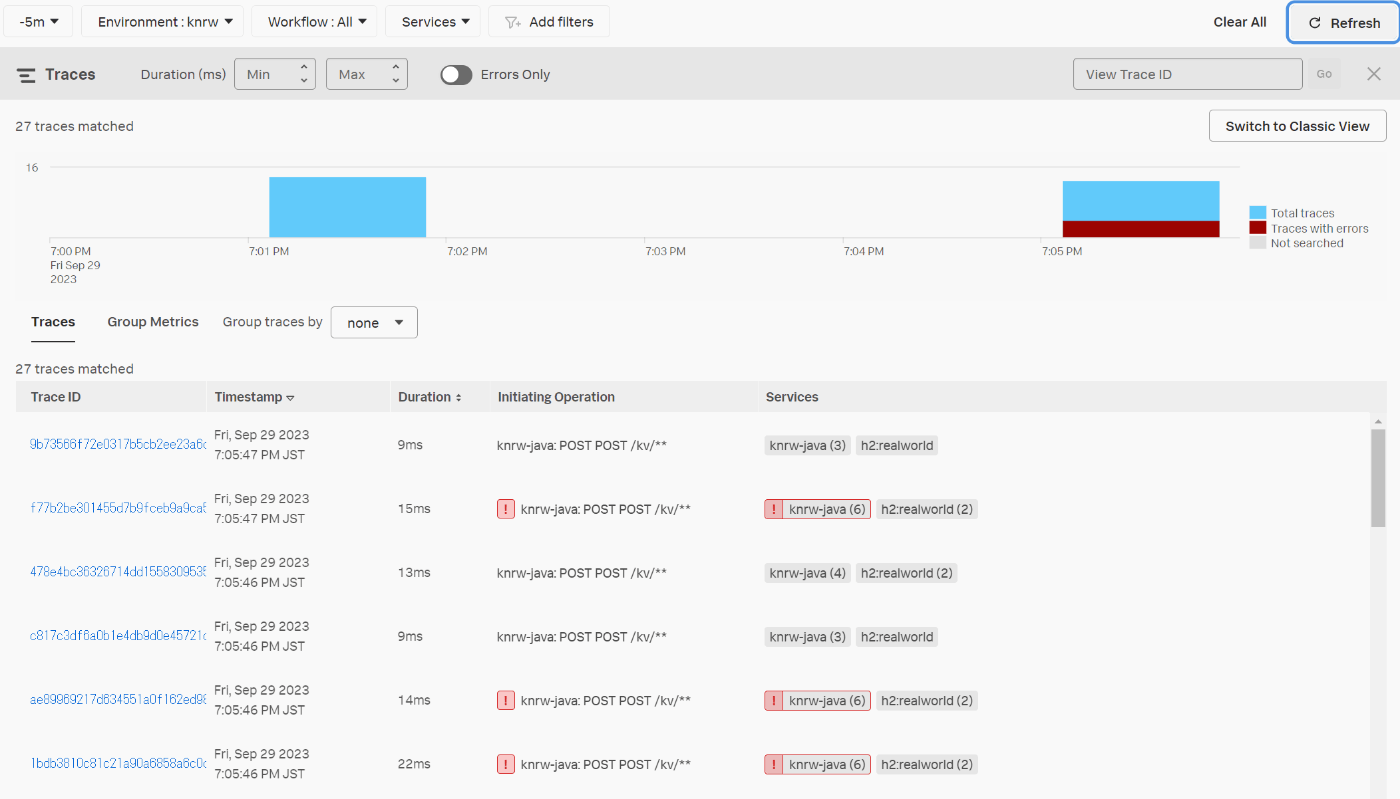
Task: Click the error icon in the 15ms row operation
Action: [506, 509]
